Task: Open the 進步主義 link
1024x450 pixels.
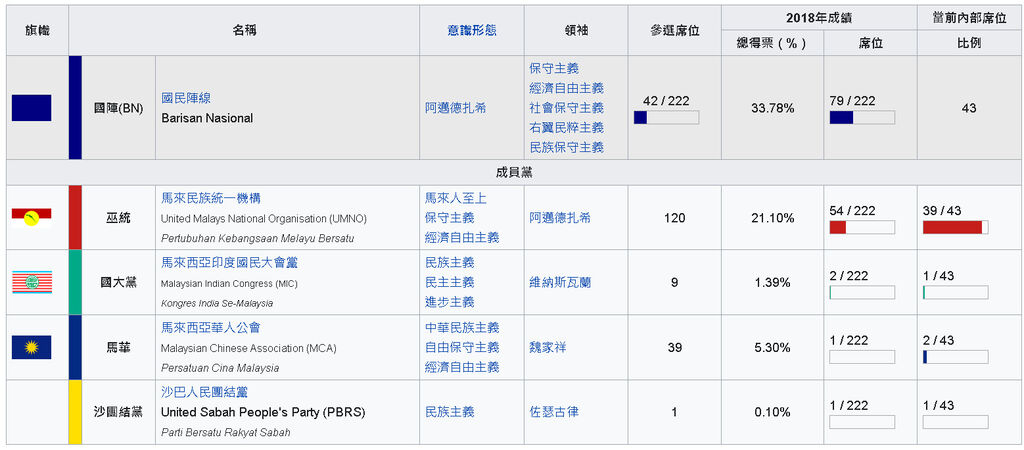Action: [x=450, y=302]
